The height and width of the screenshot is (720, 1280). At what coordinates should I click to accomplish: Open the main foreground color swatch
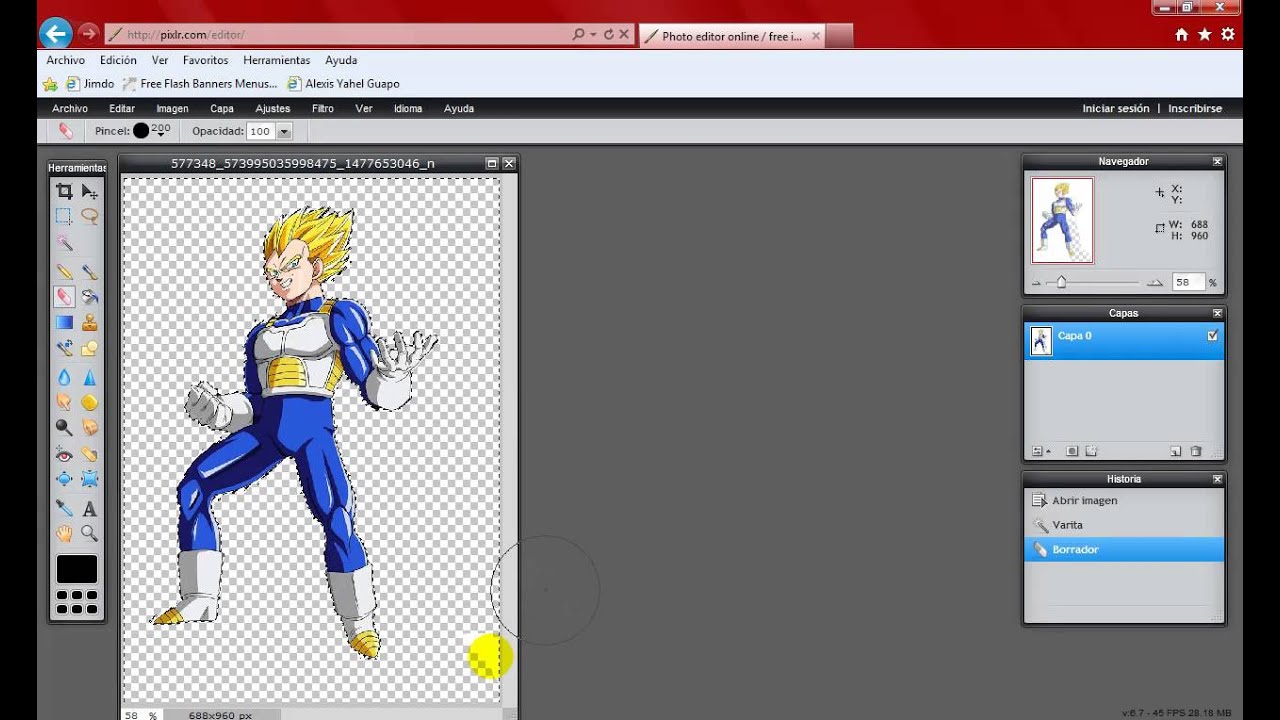pyautogui.click(x=77, y=569)
